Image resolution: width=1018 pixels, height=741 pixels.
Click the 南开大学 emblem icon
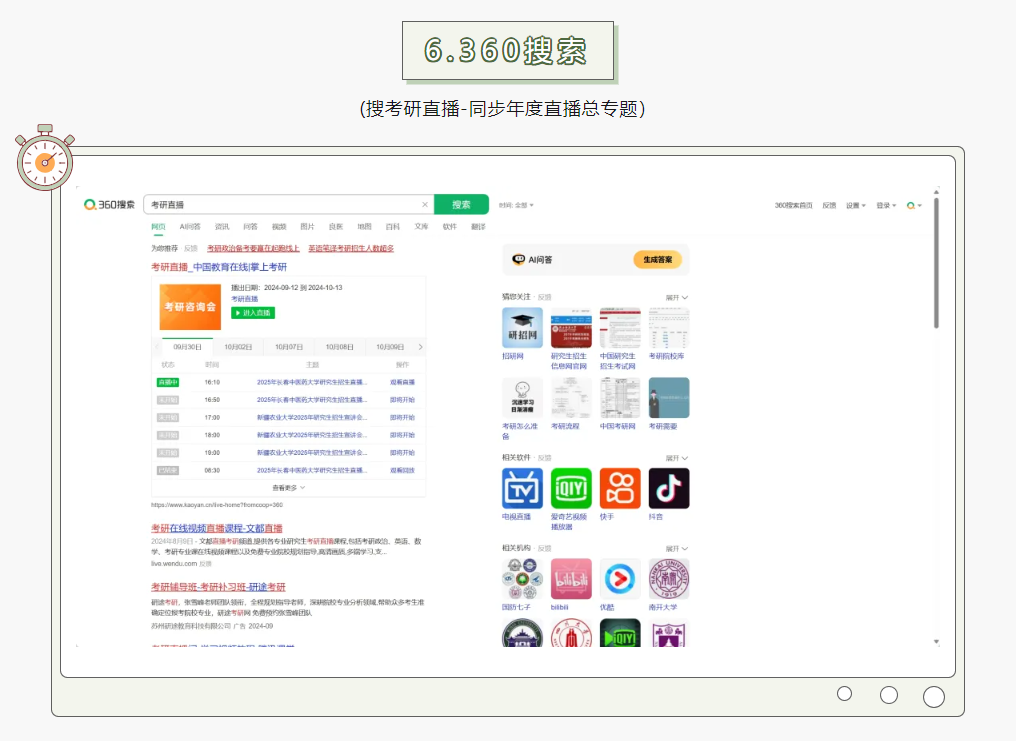[669, 579]
